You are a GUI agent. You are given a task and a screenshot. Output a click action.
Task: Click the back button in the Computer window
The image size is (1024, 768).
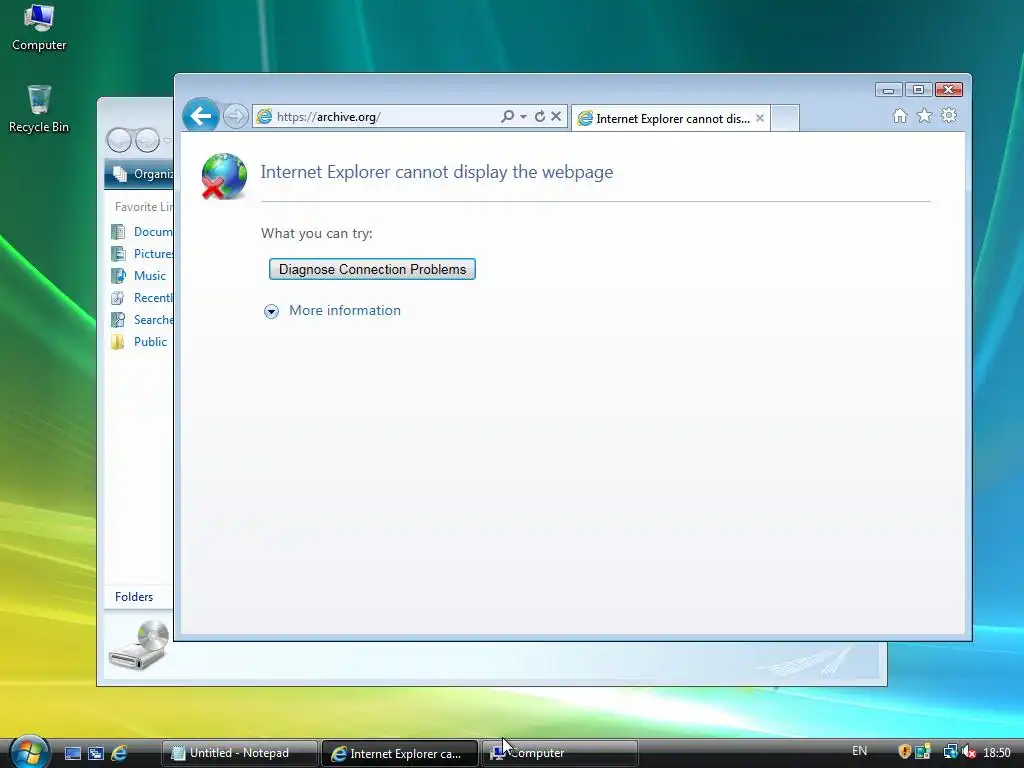point(119,140)
